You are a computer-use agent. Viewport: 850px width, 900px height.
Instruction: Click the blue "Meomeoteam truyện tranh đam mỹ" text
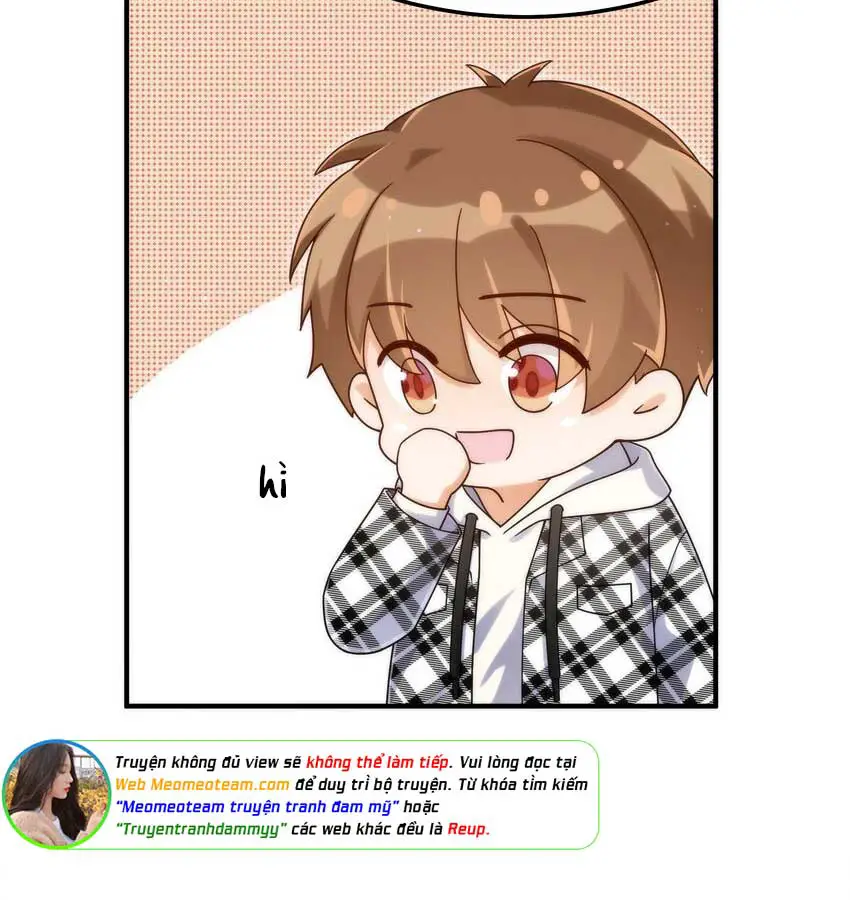pyautogui.click(x=257, y=807)
